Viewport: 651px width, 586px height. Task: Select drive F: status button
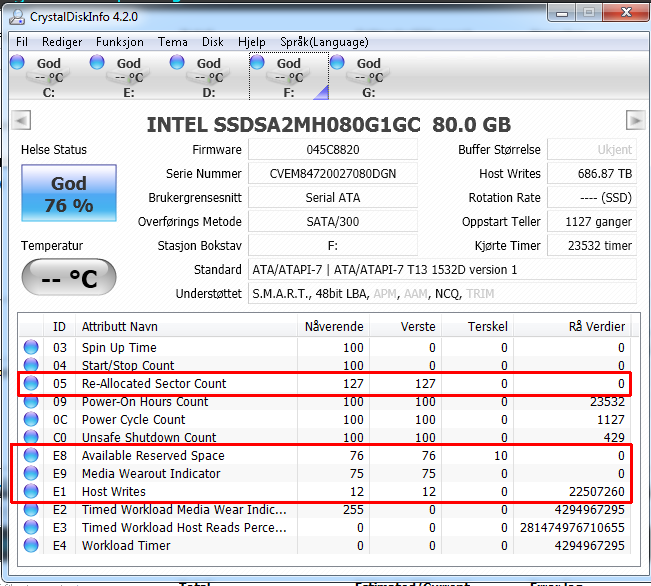(289, 76)
